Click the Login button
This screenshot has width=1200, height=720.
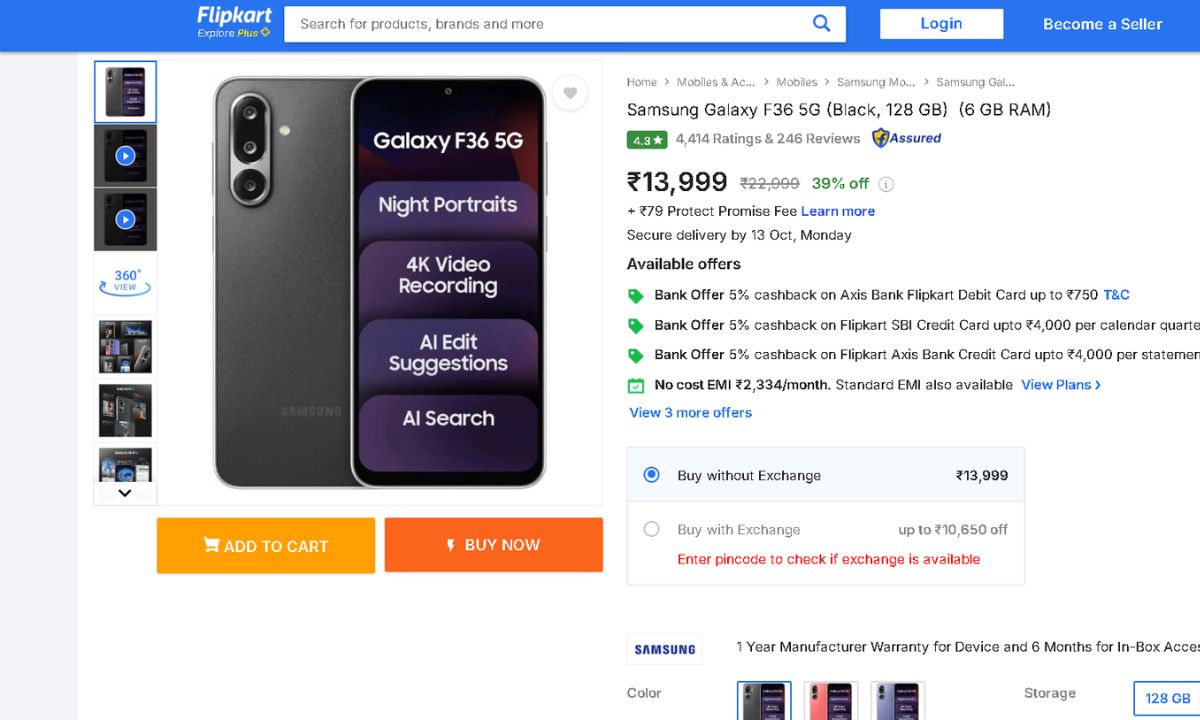941,24
